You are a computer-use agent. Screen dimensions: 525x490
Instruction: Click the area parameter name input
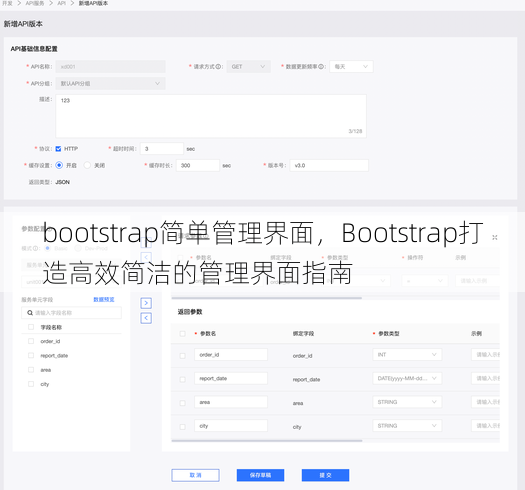coord(231,402)
